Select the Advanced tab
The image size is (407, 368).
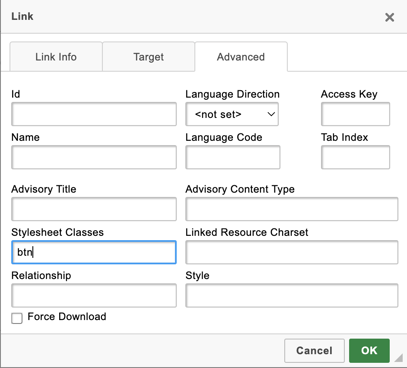click(x=241, y=57)
